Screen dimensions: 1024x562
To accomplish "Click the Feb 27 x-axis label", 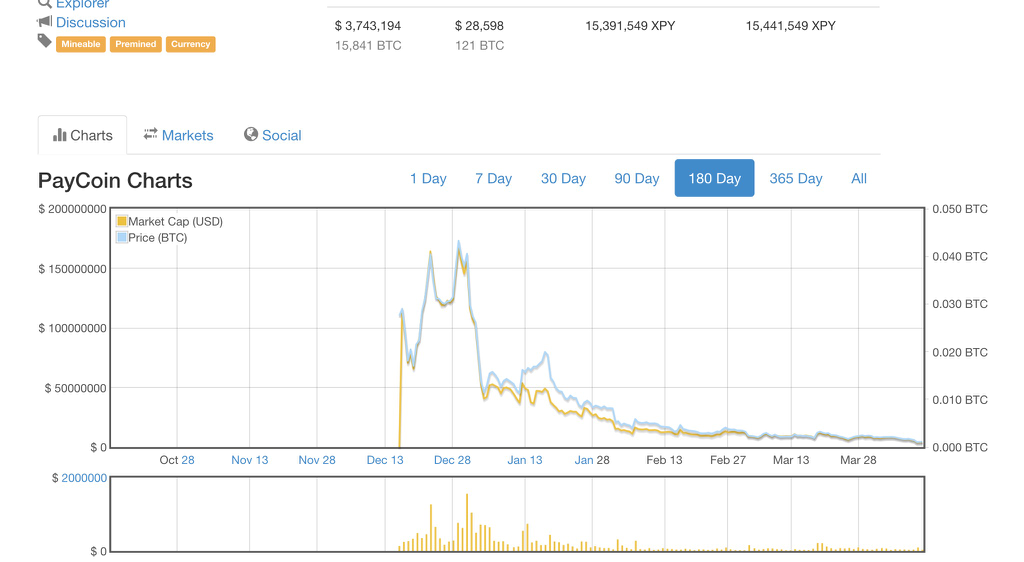I will pyautogui.click(x=728, y=460).
